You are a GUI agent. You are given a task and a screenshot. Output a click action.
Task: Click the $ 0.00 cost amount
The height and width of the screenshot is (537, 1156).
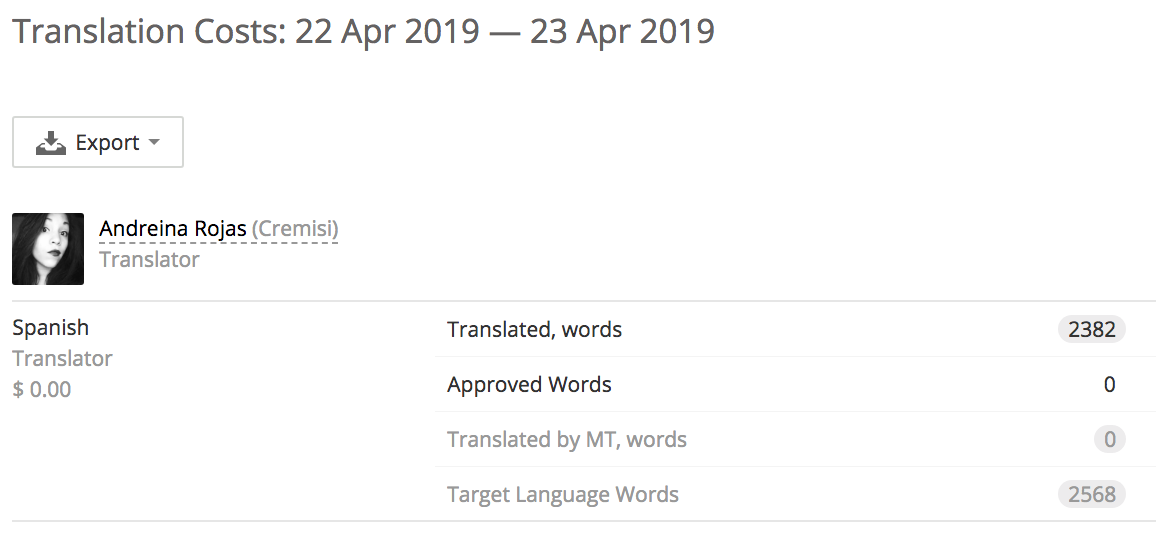point(42,390)
